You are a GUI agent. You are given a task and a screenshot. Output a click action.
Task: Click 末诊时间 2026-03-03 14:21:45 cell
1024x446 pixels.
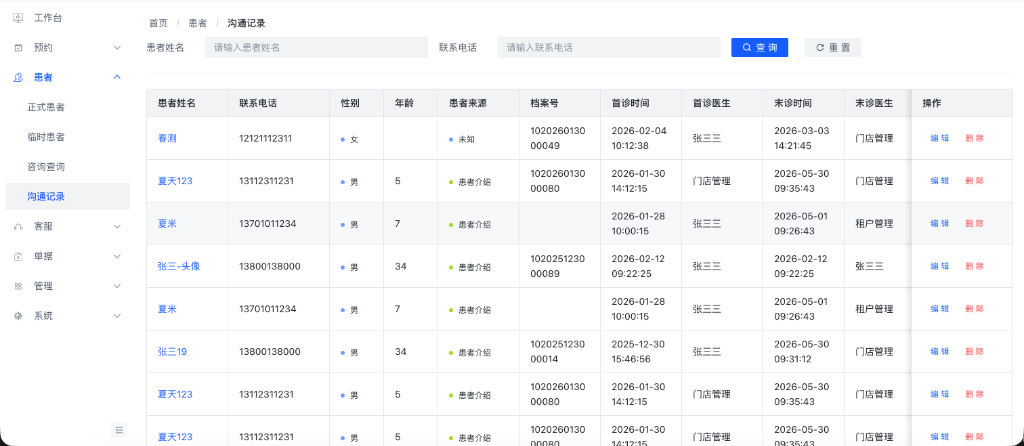pyautogui.click(x=802, y=138)
